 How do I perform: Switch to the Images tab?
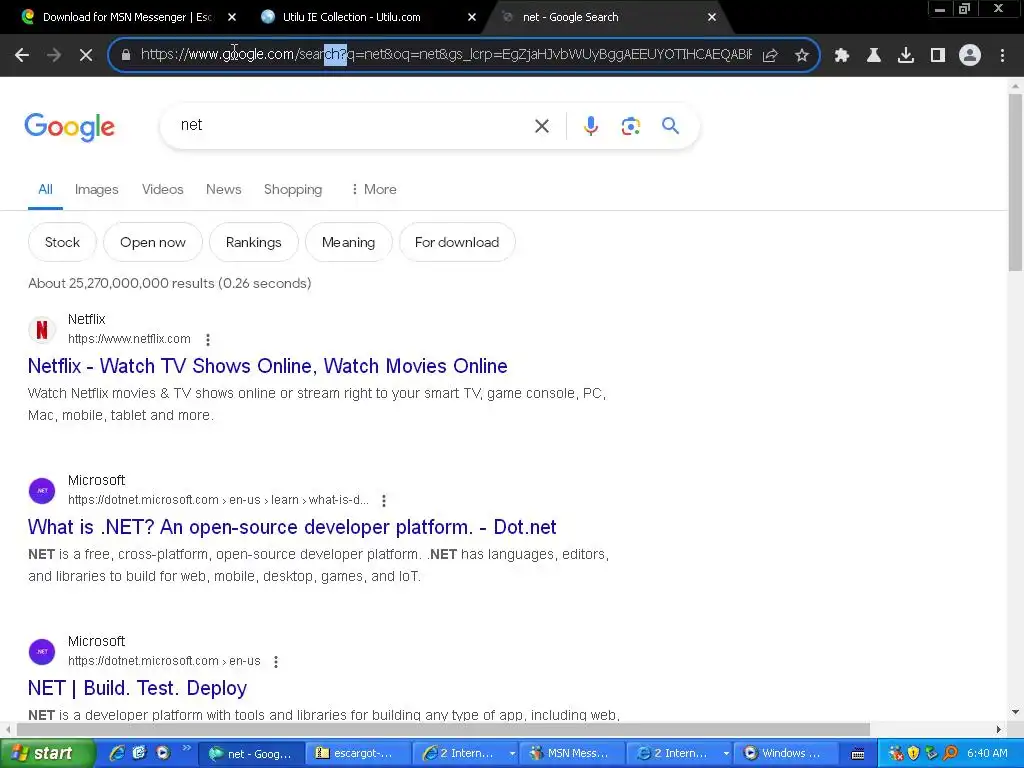pos(97,189)
